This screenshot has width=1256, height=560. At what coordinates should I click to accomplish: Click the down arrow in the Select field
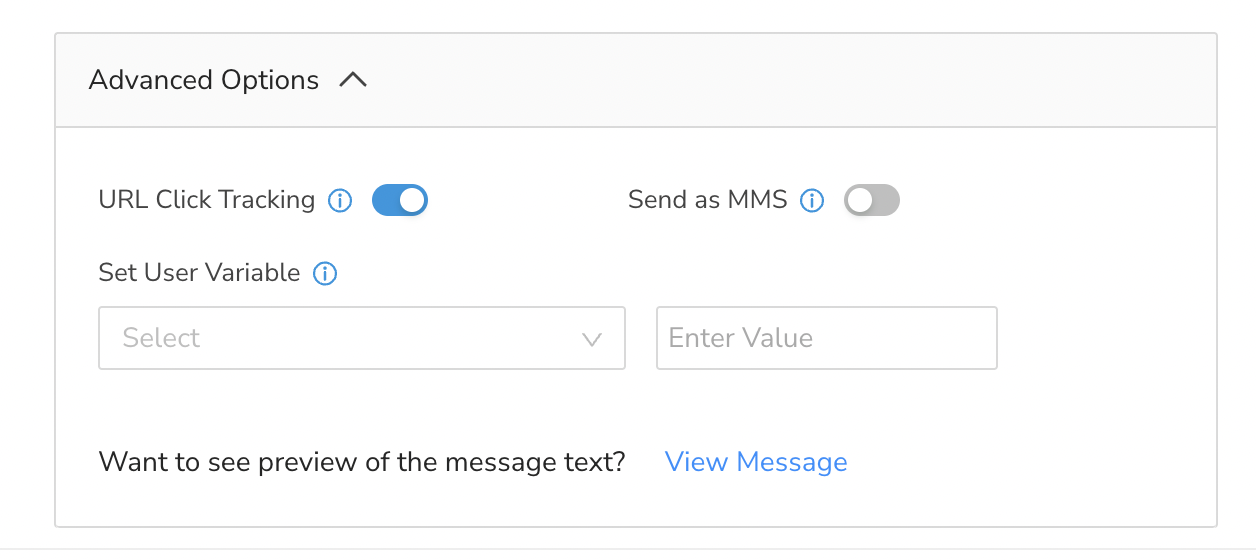point(592,339)
